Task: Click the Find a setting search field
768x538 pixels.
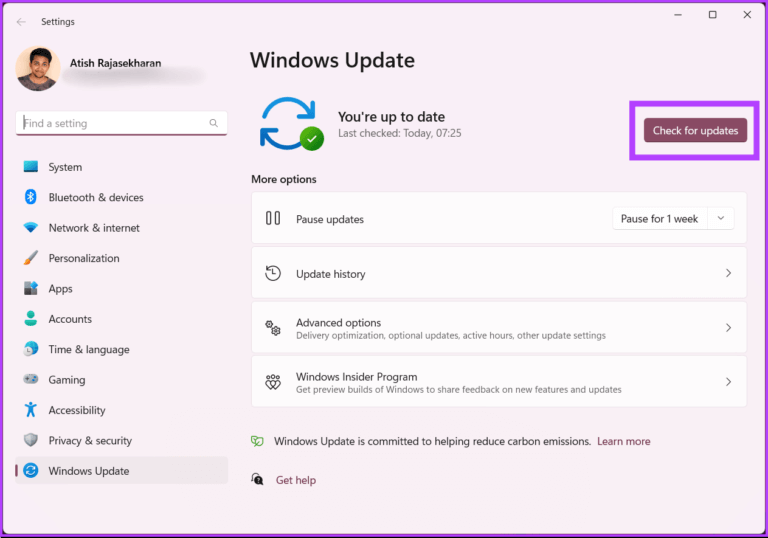Action: pos(121,123)
